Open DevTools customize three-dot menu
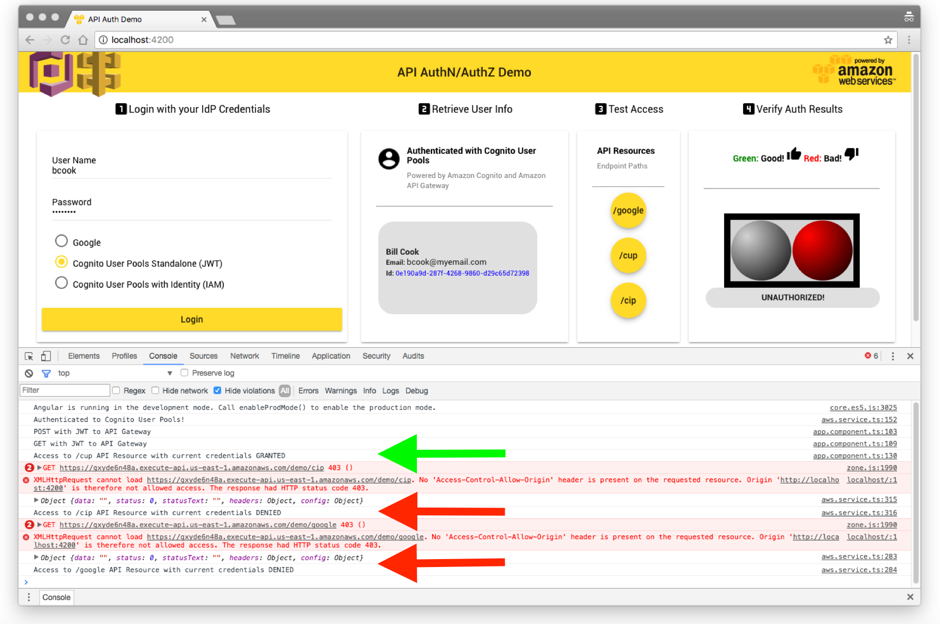The height and width of the screenshot is (624, 940). [893, 356]
